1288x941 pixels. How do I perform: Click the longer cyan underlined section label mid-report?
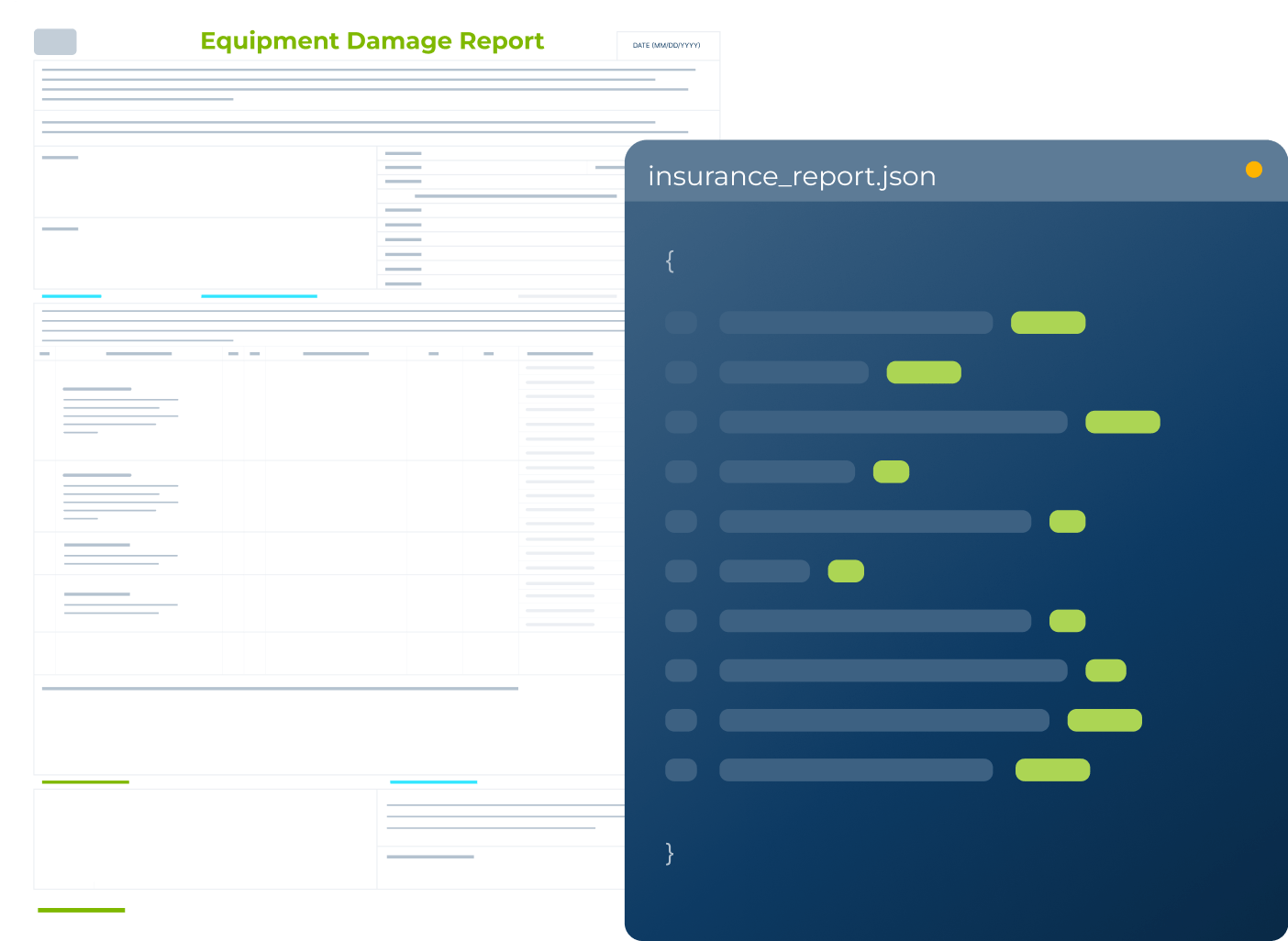pyautogui.click(x=259, y=296)
